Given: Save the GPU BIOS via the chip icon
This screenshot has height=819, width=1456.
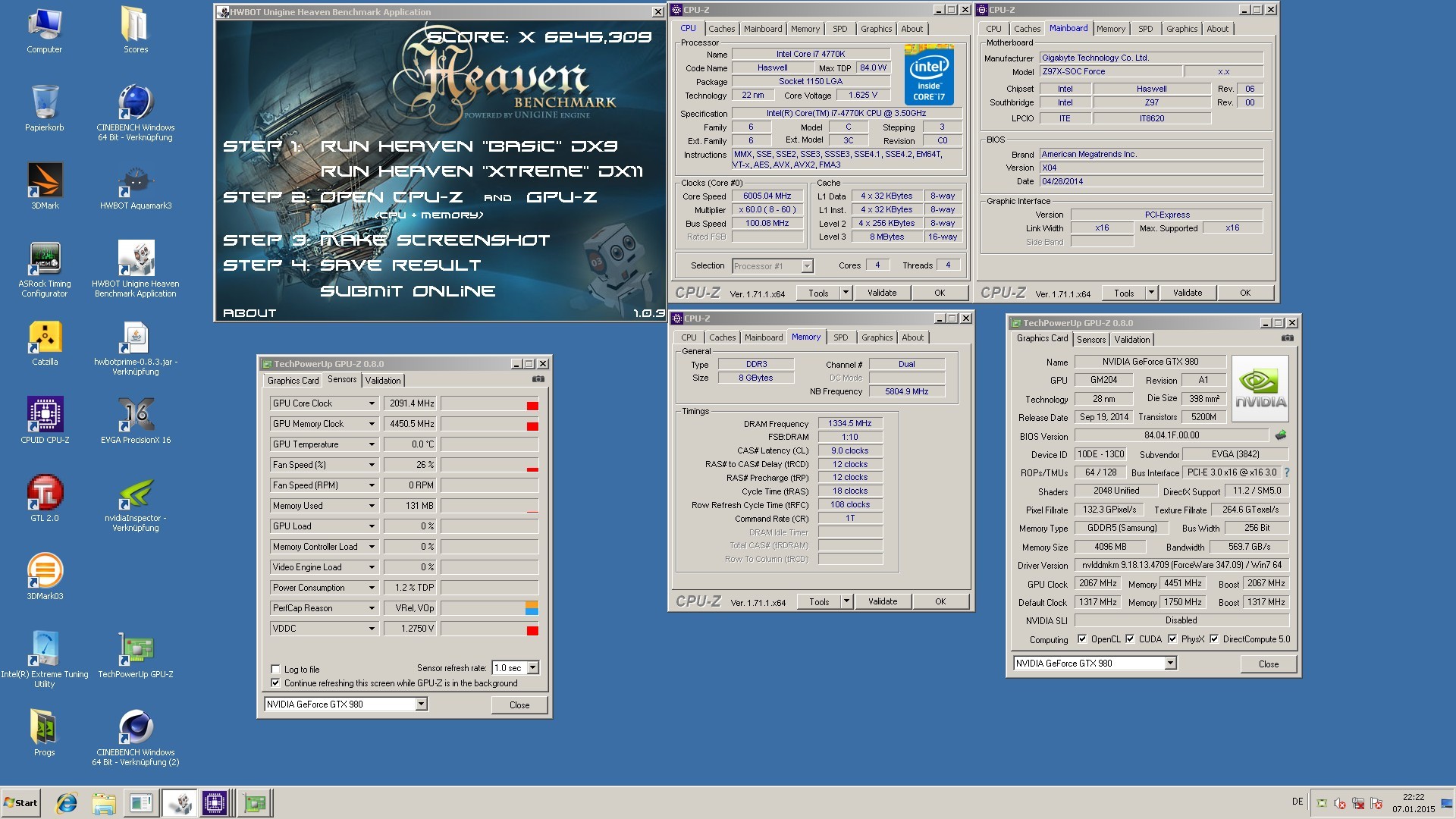Looking at the screenshot, I should click(x=1281, y=435).
